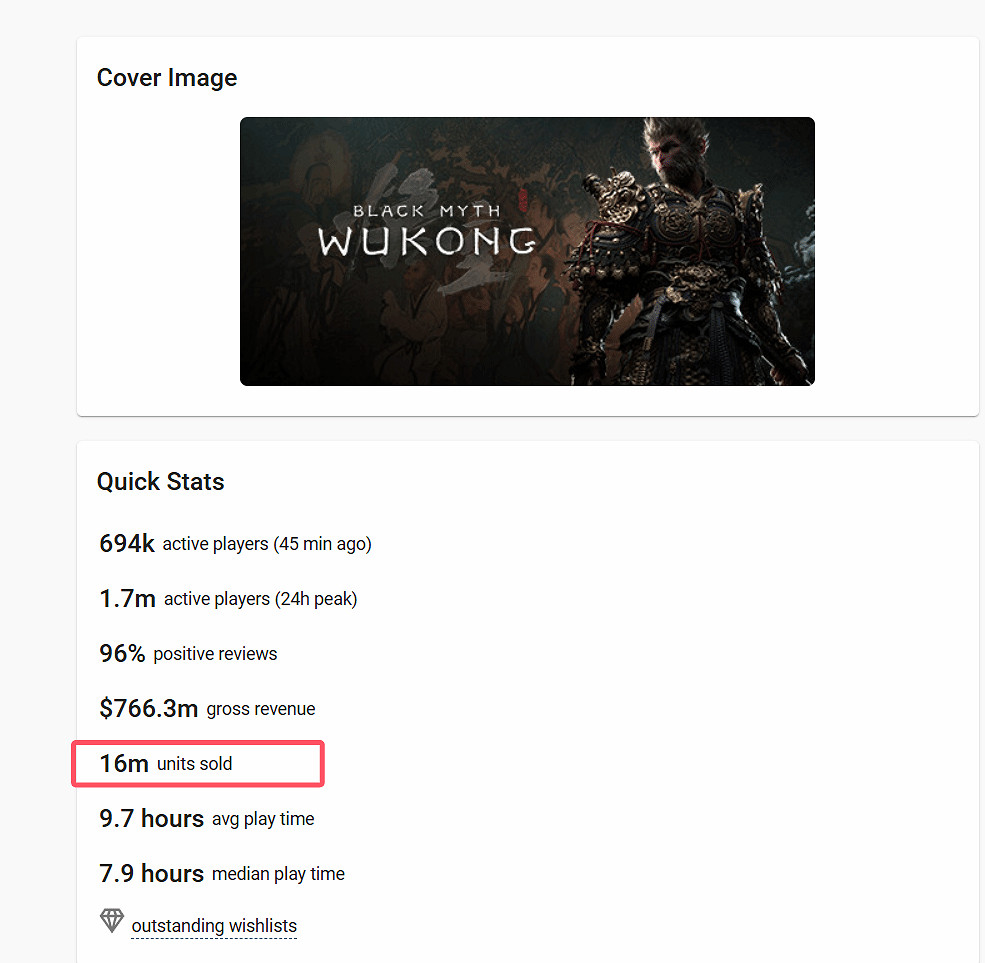
Task: Click the positive reviews label
Action: [x=217, y=654]
